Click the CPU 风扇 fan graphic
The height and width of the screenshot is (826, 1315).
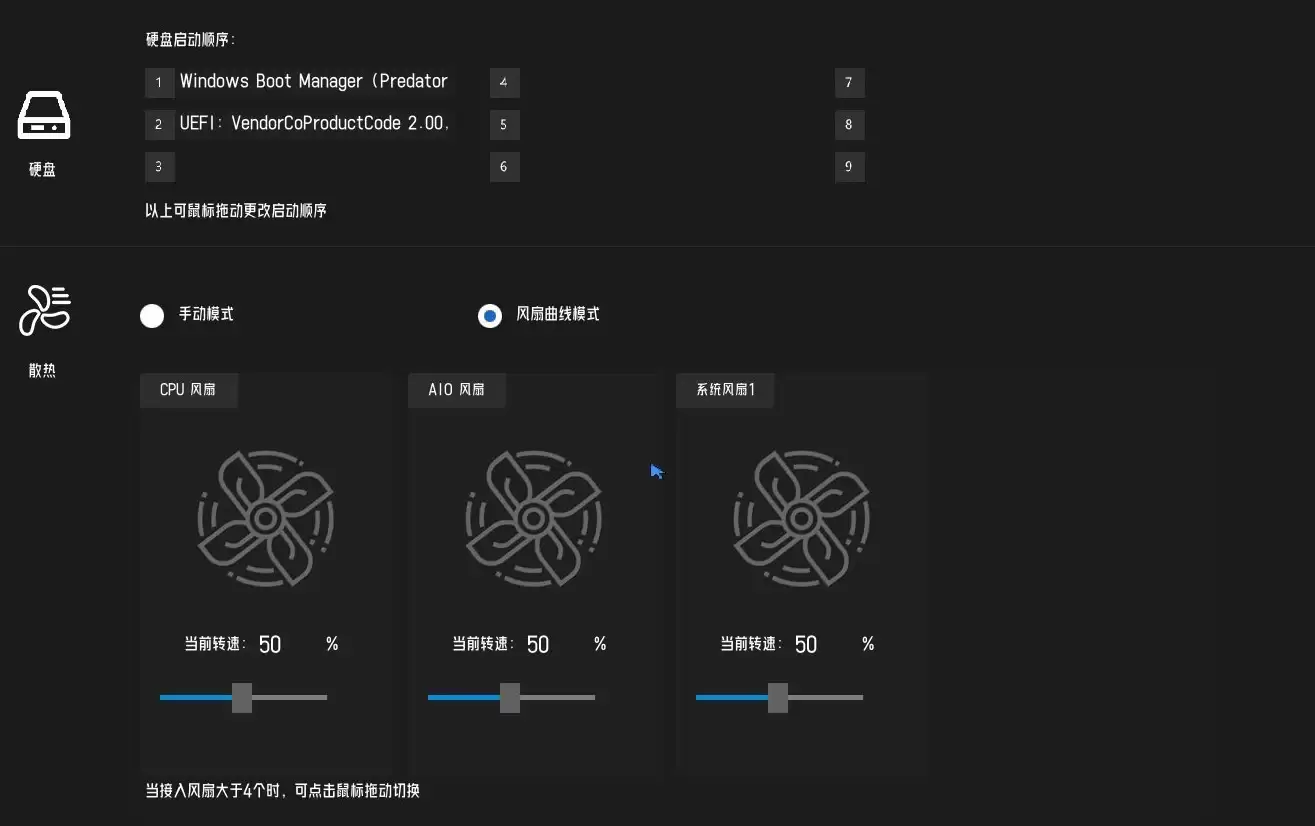pyautogui.click(x=265, y=518)
